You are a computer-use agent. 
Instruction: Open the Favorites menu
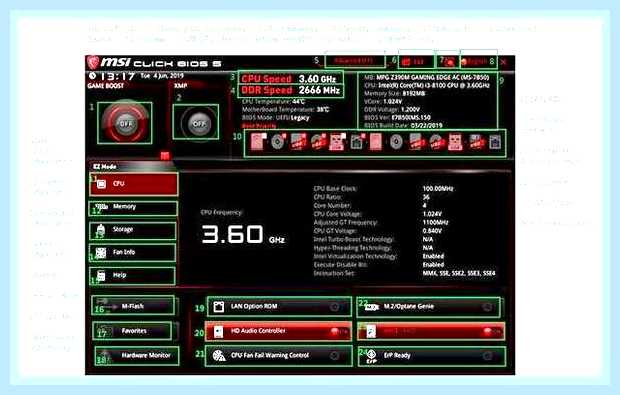click(132, 331)
